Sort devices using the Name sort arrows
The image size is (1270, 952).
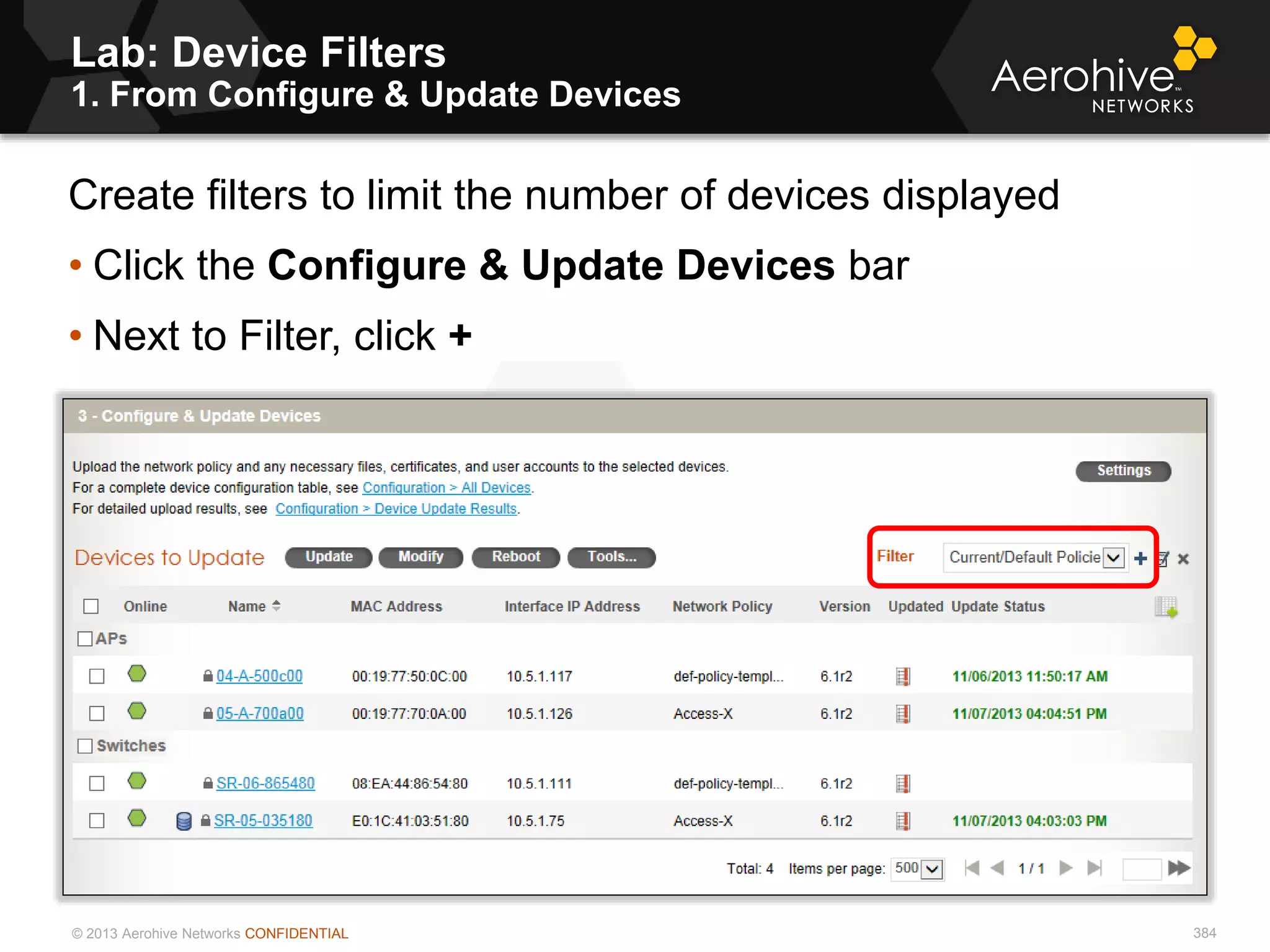(x=277, y=606)
